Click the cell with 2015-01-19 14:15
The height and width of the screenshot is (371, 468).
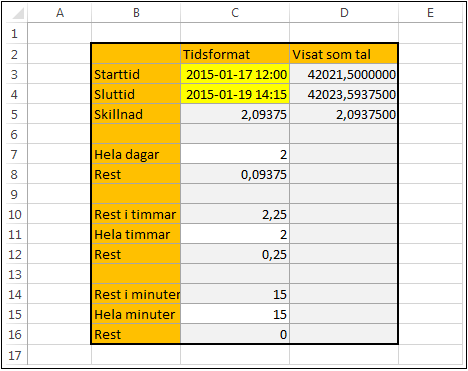[235, 94]
